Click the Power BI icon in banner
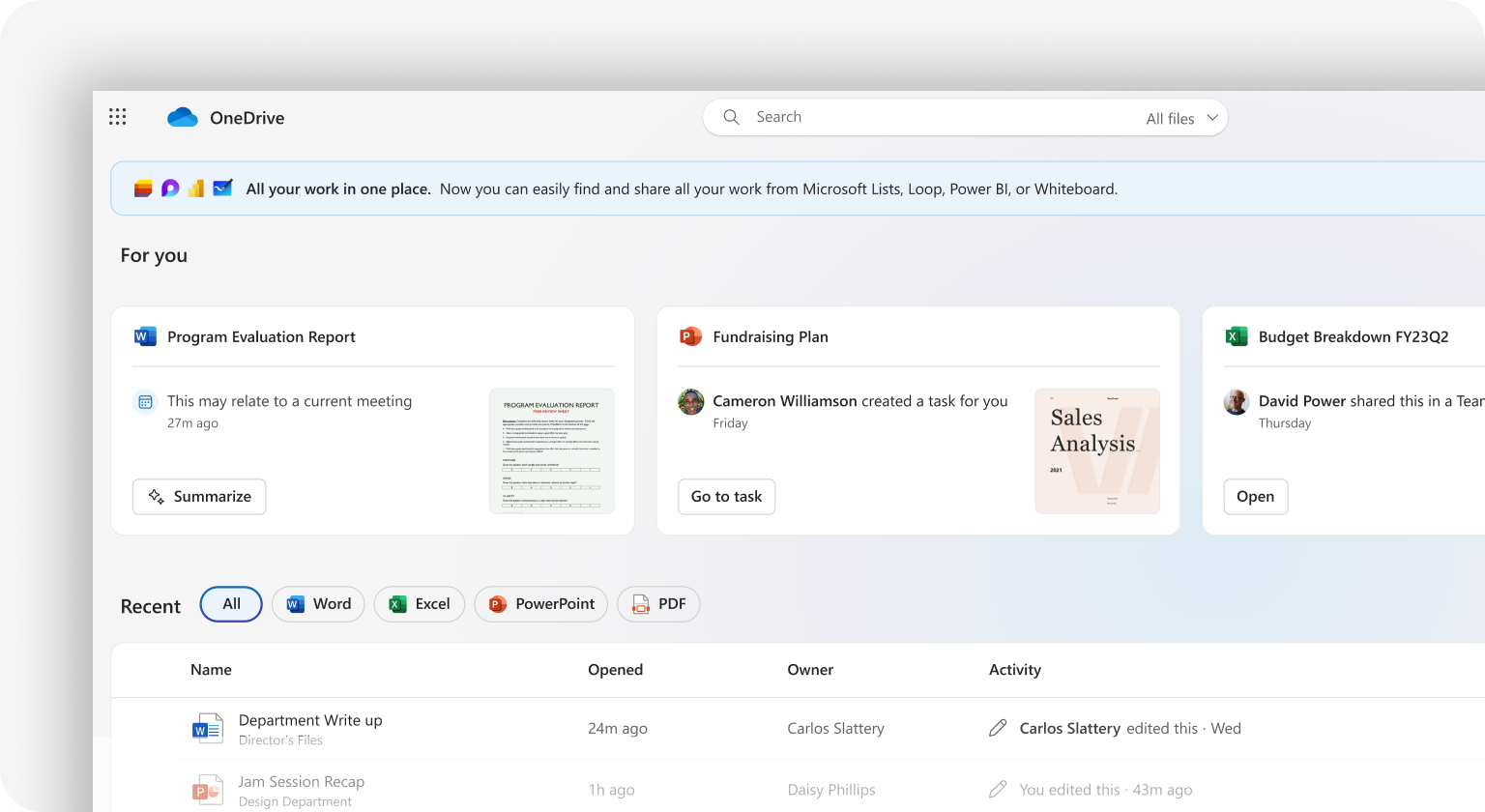This screenshot has width=1485, height=812. point(196,188)
